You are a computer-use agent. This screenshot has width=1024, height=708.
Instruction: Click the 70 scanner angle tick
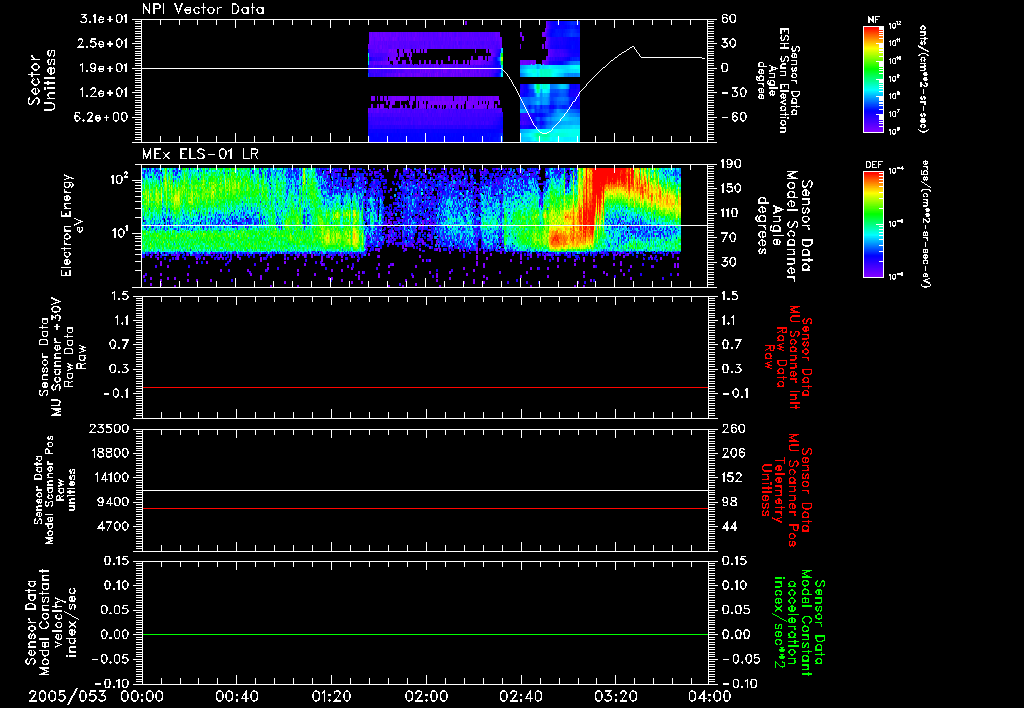(729, 238)
